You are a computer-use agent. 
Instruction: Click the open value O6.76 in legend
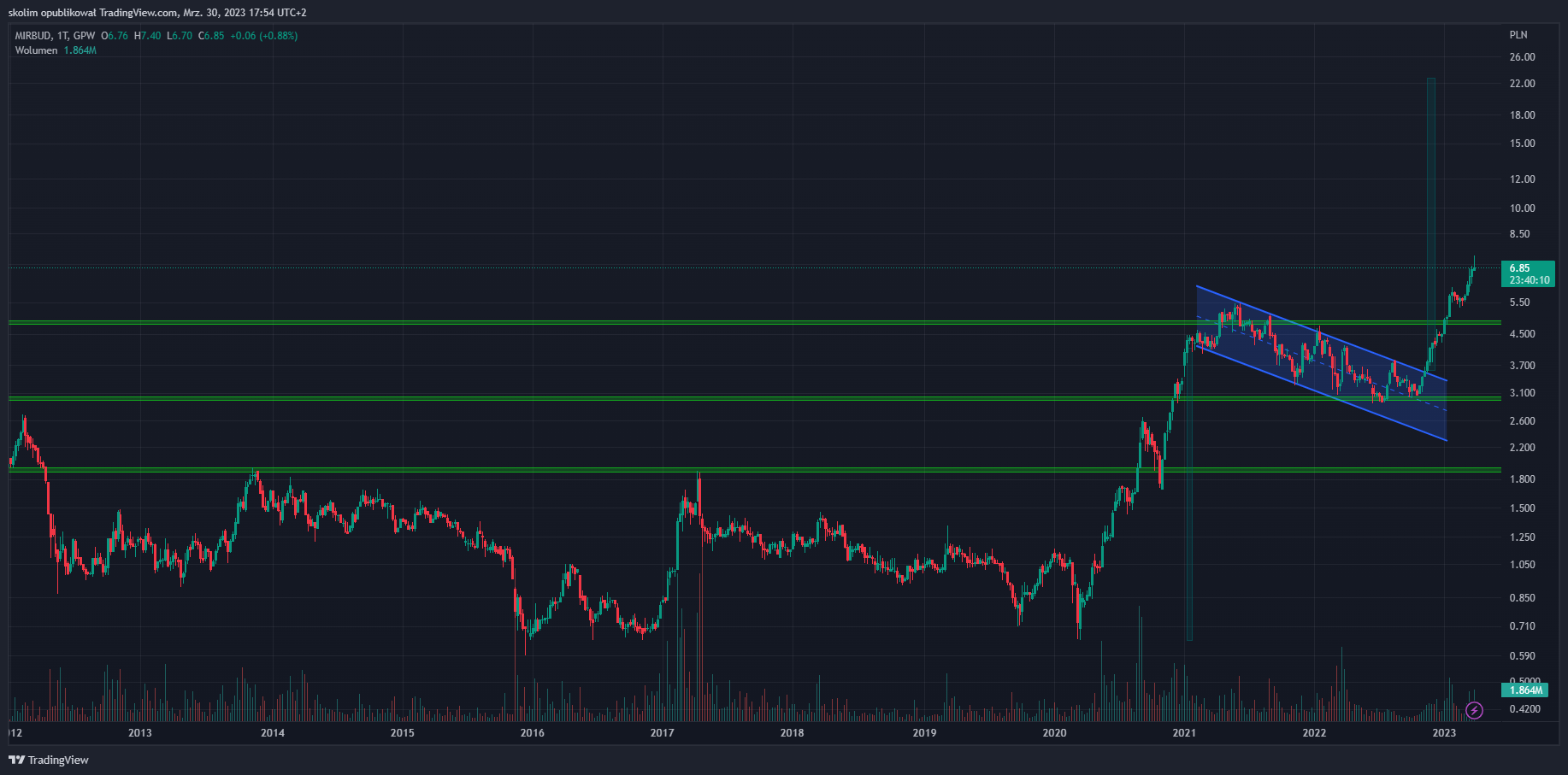115,36
